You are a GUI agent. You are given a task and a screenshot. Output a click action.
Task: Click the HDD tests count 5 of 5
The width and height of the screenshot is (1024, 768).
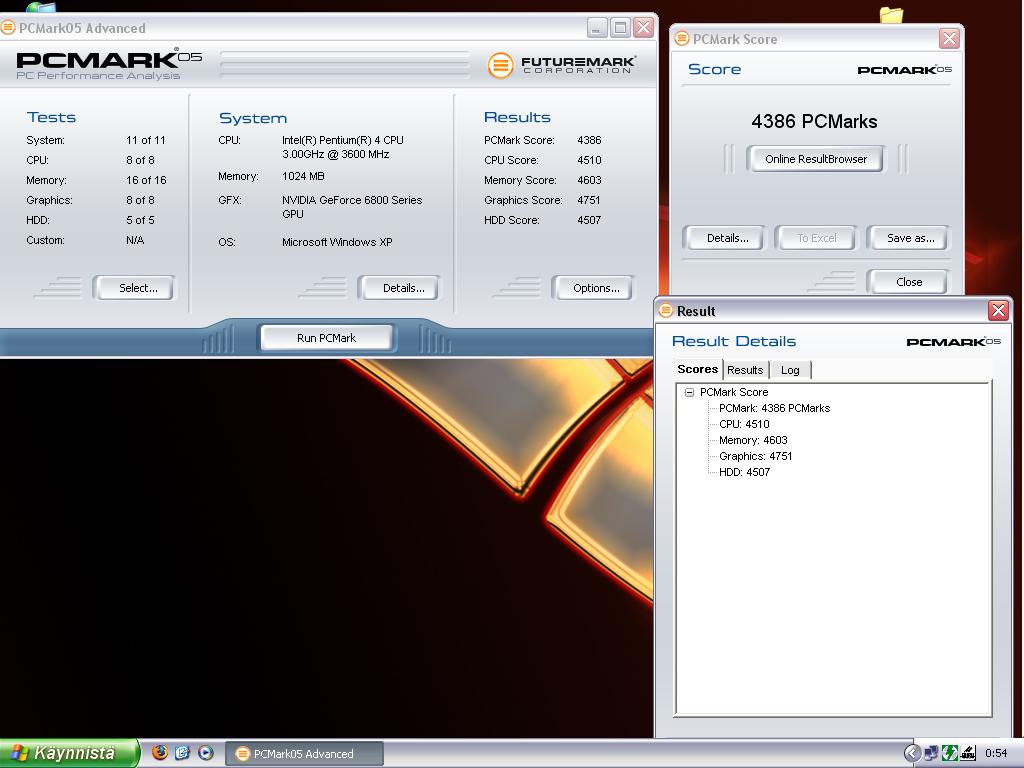140,220
